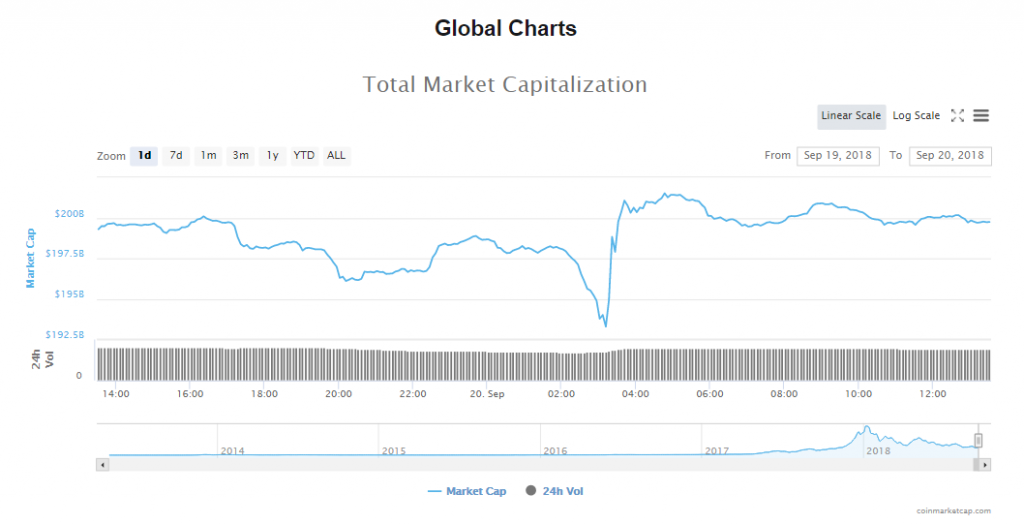Click the navigator scrollbar left arrow
This screenshot has height=525, width=1024.
coord(100,464)
